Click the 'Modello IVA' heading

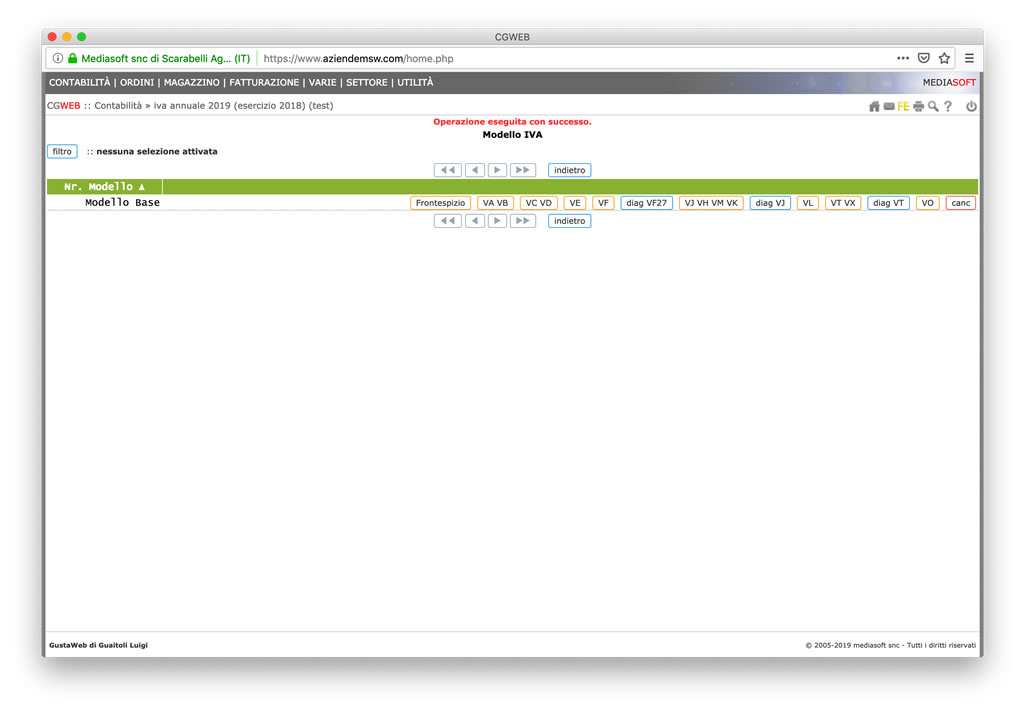pos(512,134)
